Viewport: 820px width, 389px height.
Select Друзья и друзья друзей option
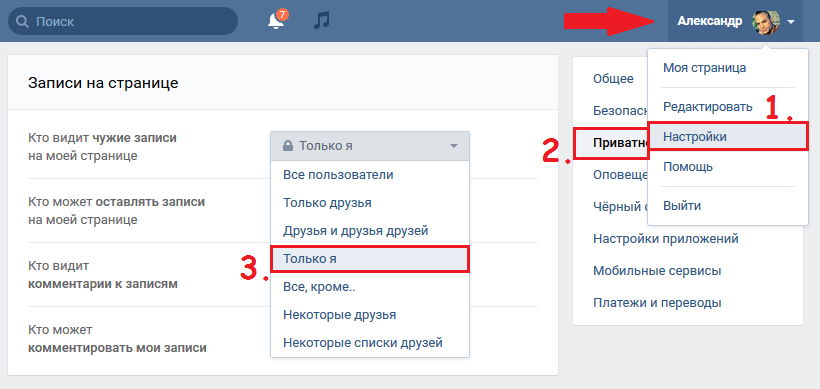370,231
